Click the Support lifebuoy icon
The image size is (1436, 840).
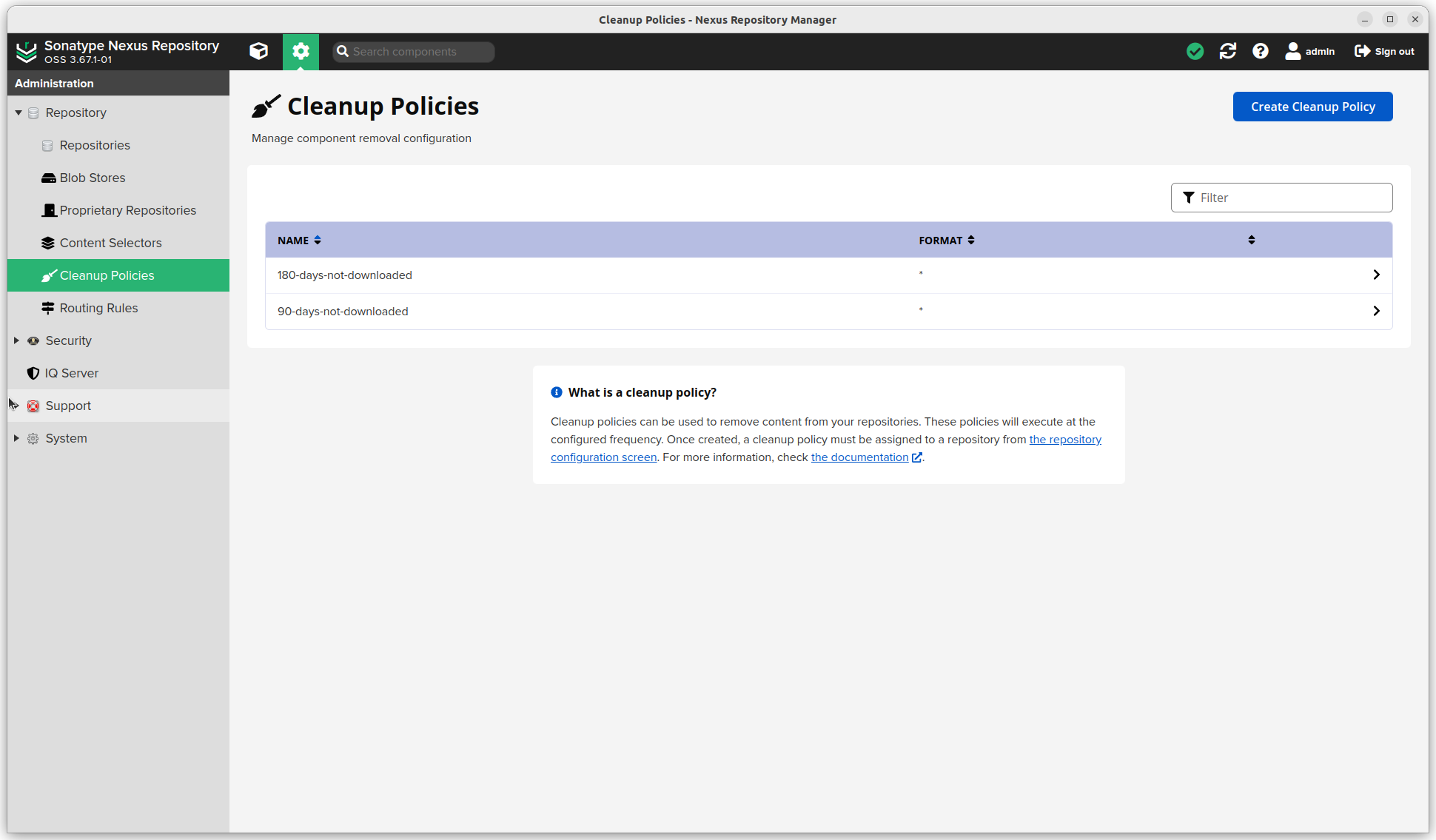(x=33, y=406)
